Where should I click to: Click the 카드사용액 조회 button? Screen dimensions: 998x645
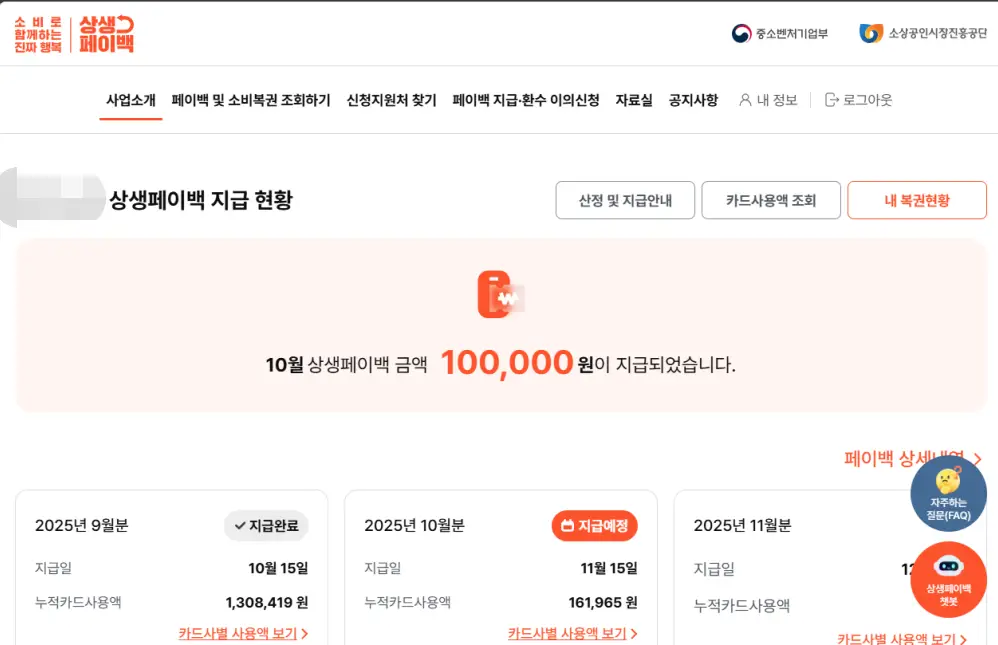point(771,200)
